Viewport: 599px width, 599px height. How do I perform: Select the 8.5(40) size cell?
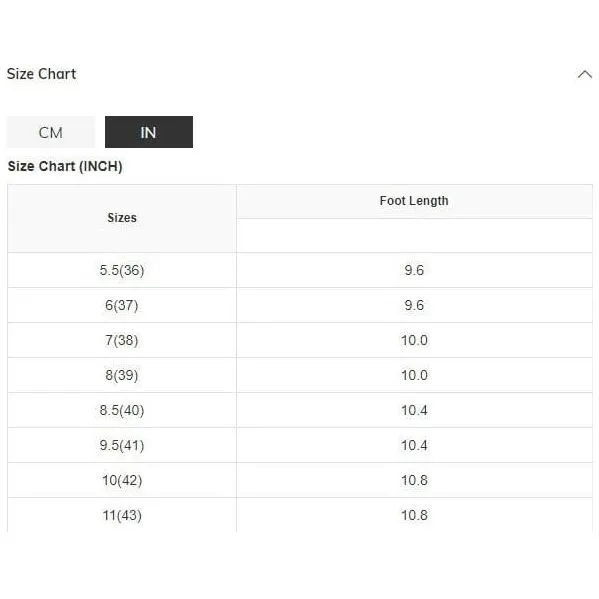pos(122,410)
